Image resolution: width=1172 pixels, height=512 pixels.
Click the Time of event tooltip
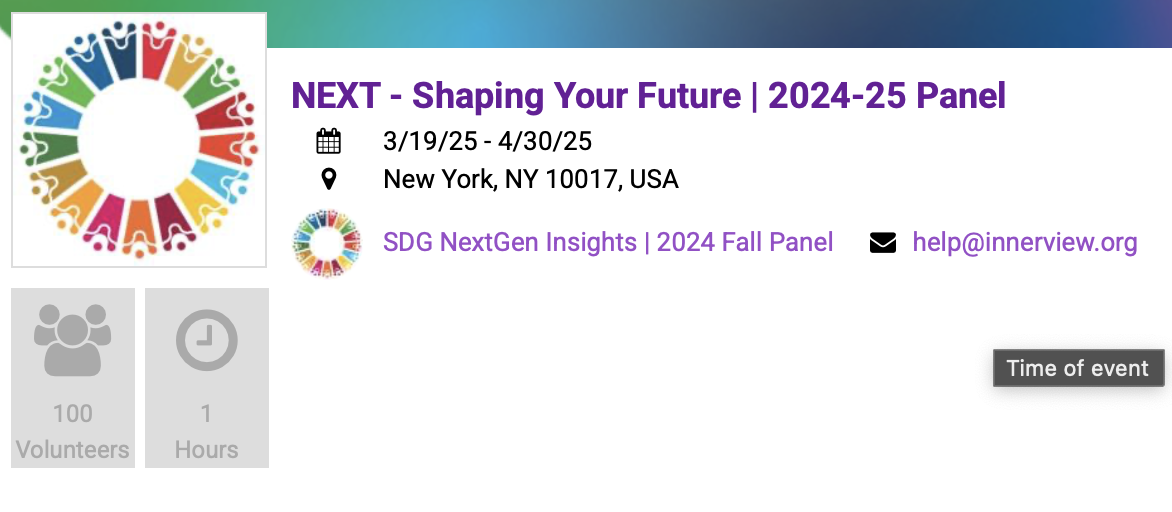[1078, 368]
